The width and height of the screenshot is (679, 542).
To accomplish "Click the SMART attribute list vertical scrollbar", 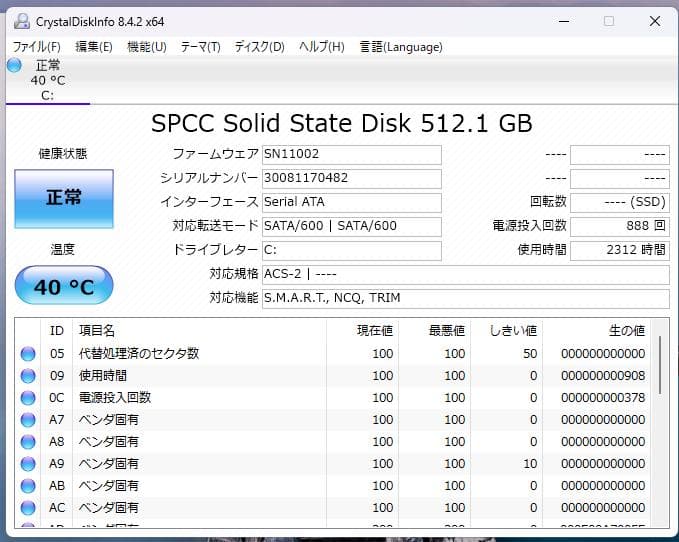I will tap(660, 366).
